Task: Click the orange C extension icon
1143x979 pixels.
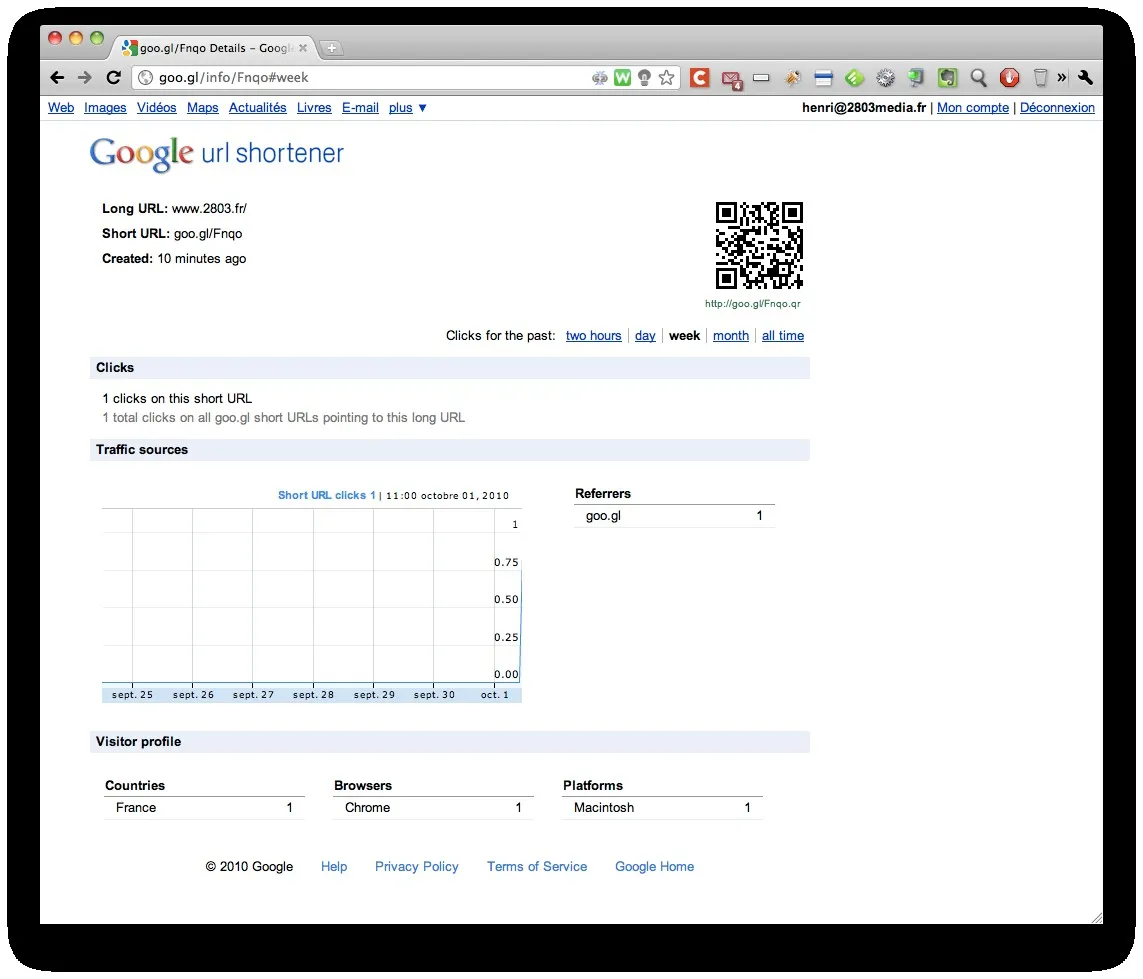Action: [700, 77]
